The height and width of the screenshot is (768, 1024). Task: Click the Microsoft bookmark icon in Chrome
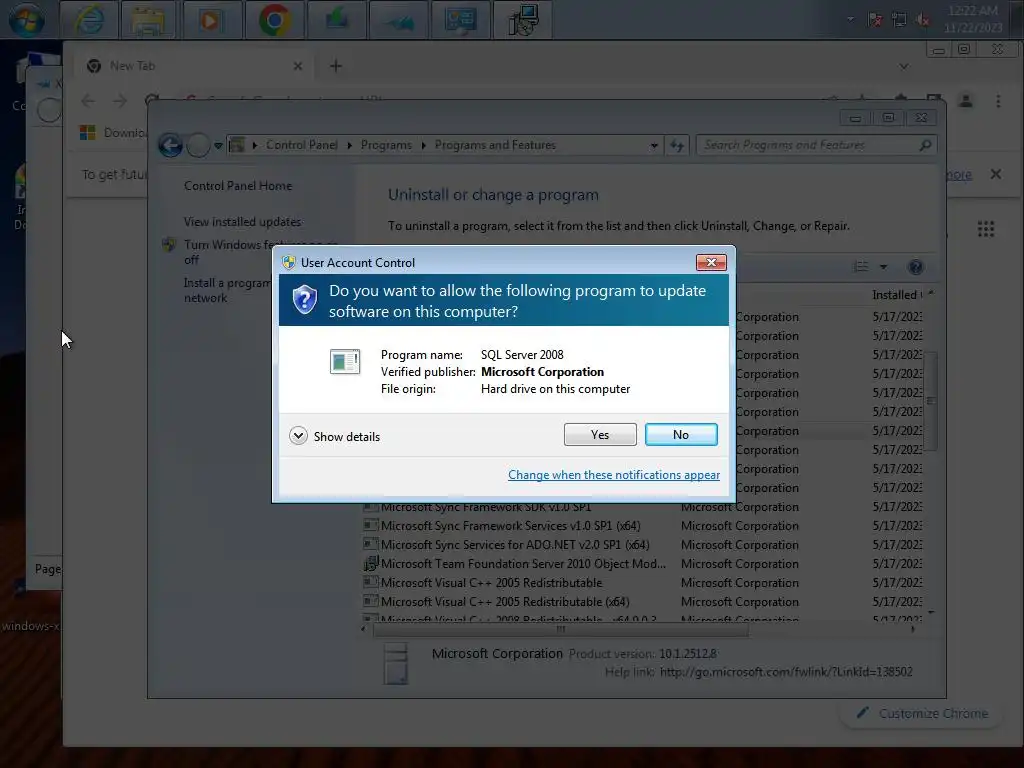click(88, 133)
